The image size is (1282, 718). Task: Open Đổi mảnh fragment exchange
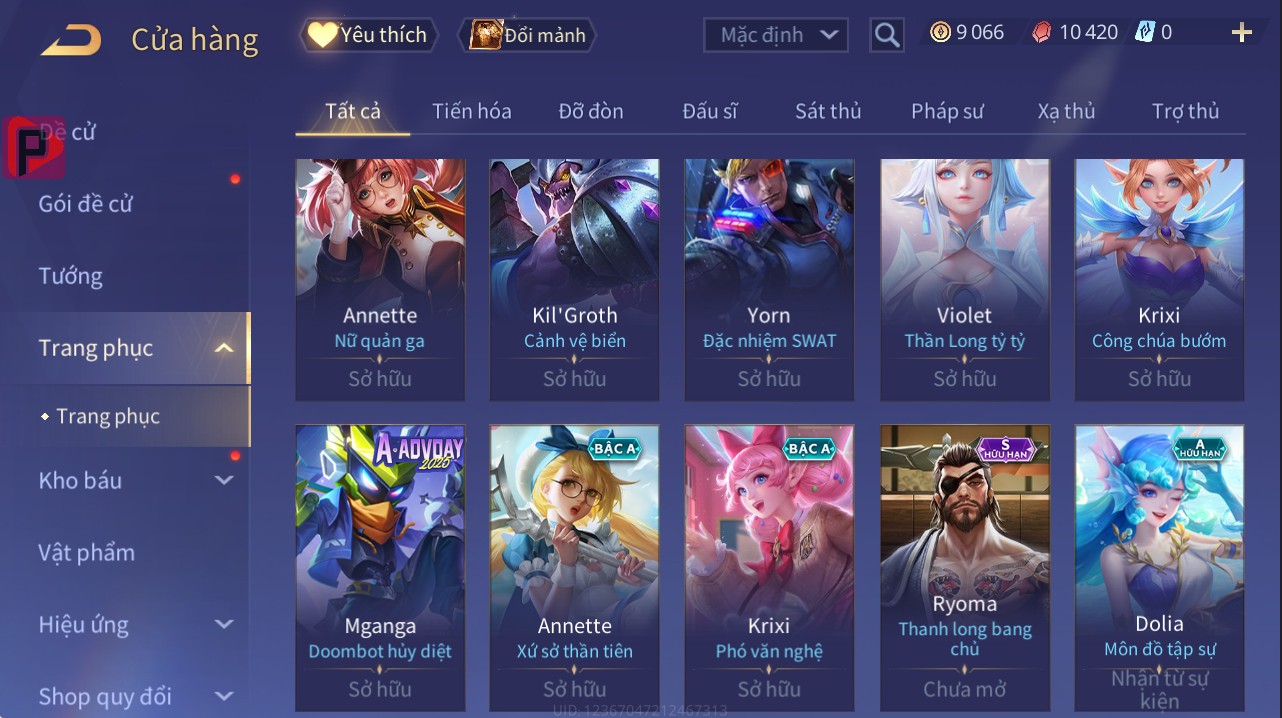tap(527, 35)
